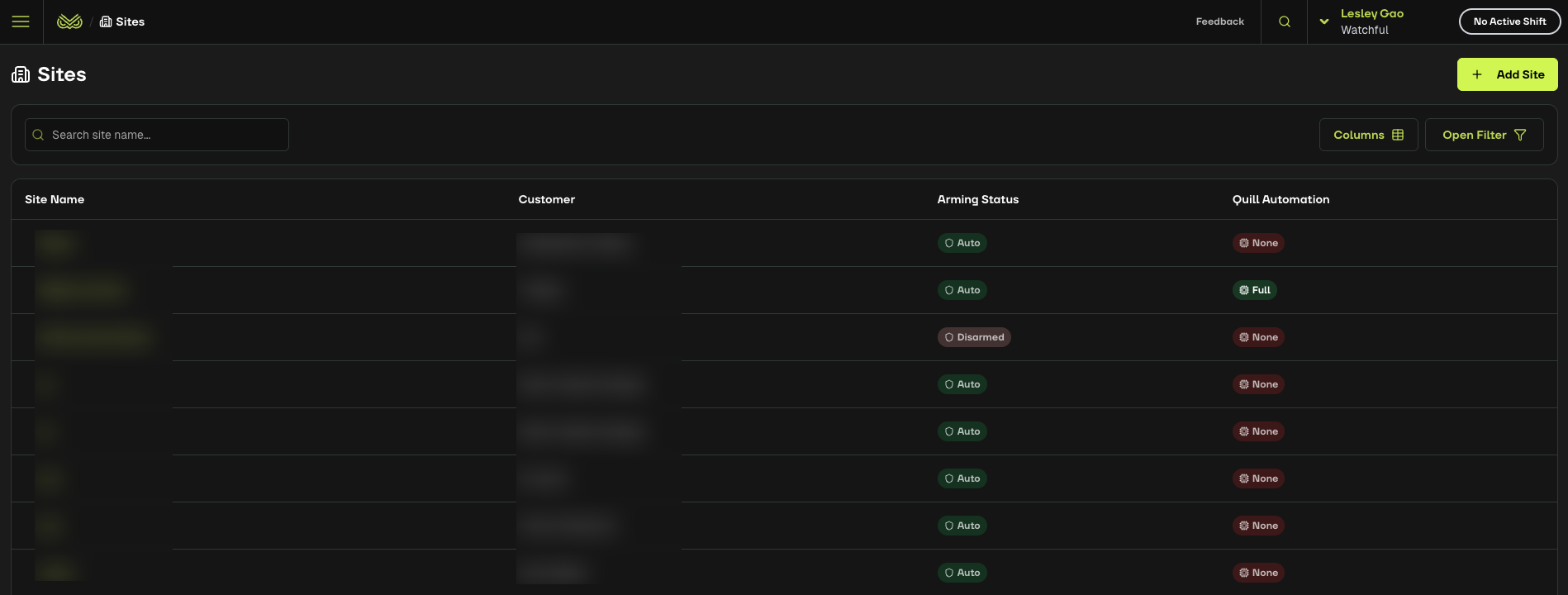Select the Sites breadcrumb item
Screen dimensions: 1568x595
pyautogui.click(x=130, y=21)
